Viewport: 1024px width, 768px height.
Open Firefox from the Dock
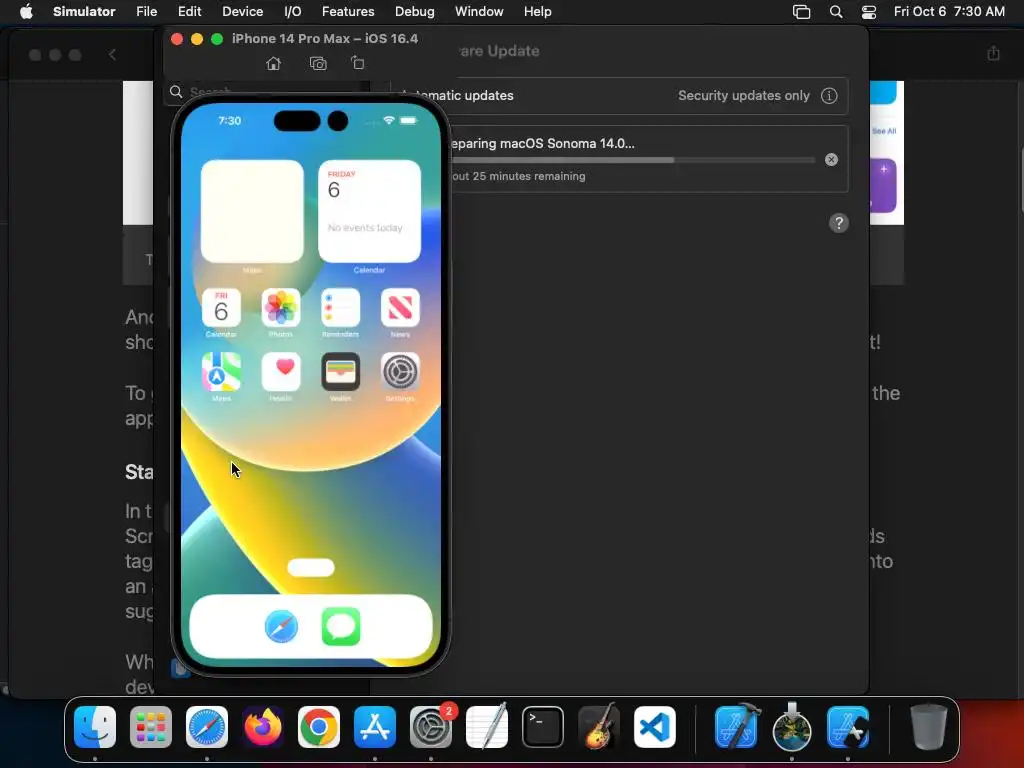pos(263,727)
